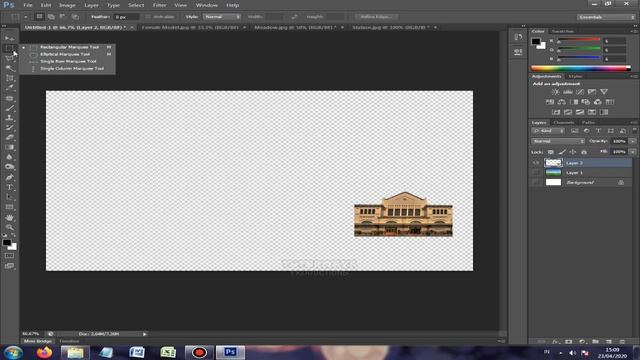Screen dimensions: 640x360
Task: Select the Brush tool
Action: point(9,108)
